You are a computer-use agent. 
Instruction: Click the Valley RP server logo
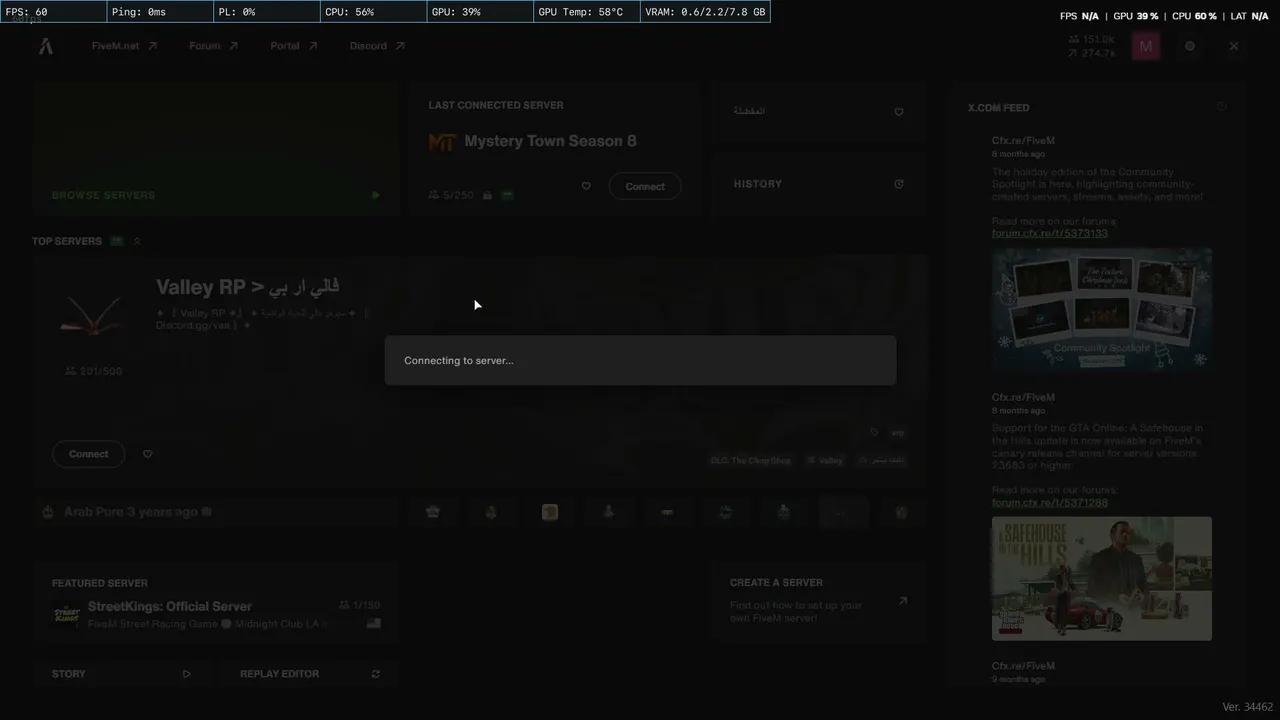(91, 314)
